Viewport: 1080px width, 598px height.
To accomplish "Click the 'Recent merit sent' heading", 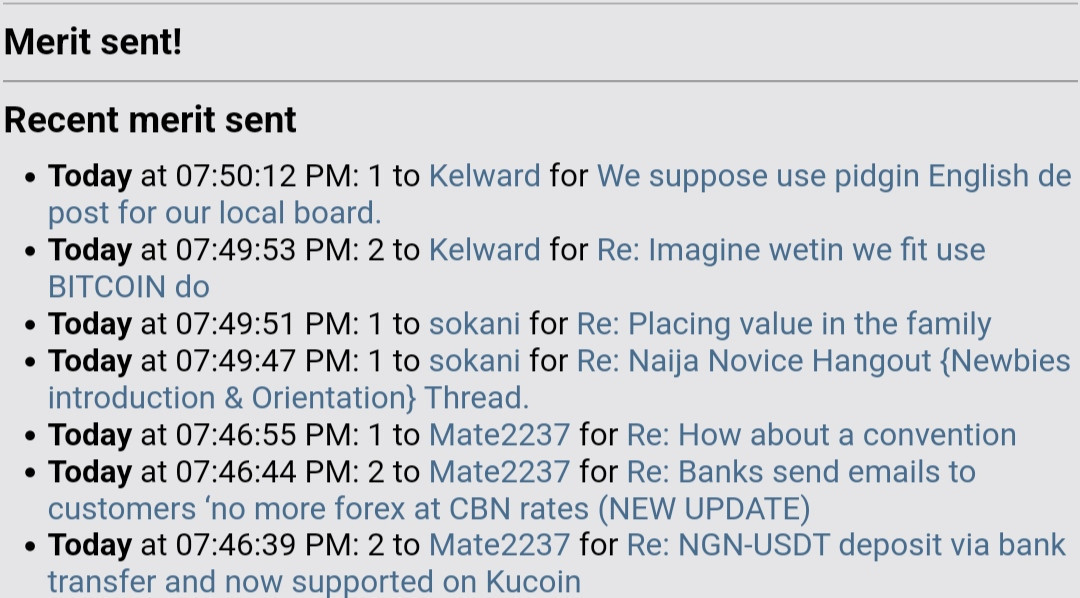I will click(x=150, y=120).
